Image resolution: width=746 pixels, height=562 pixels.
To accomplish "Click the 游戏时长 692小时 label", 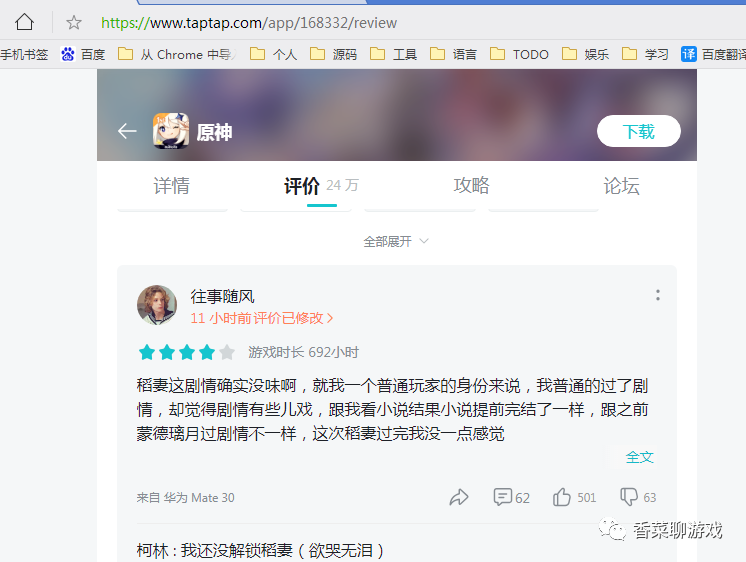I will (304, 353).
